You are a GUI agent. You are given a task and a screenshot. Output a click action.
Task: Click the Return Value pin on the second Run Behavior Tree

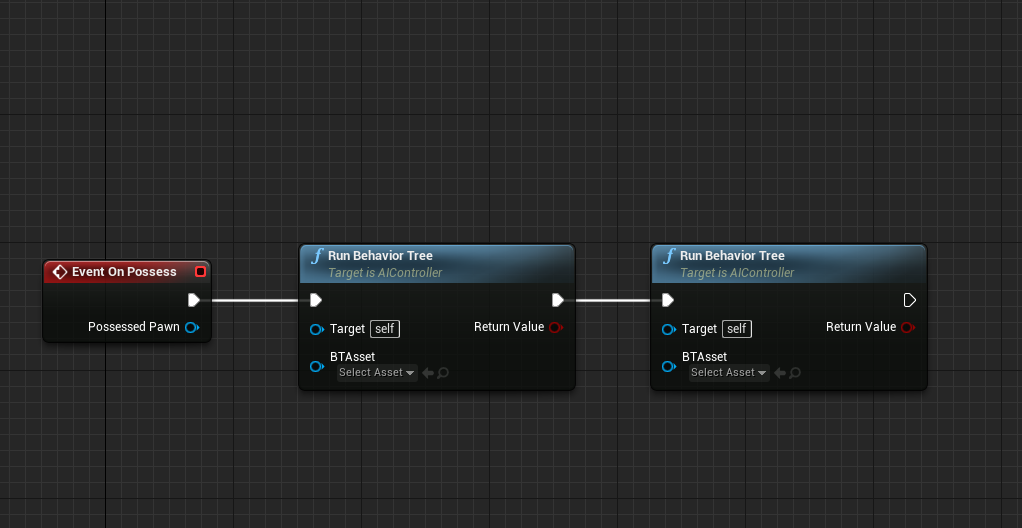[x=908, y=327]
